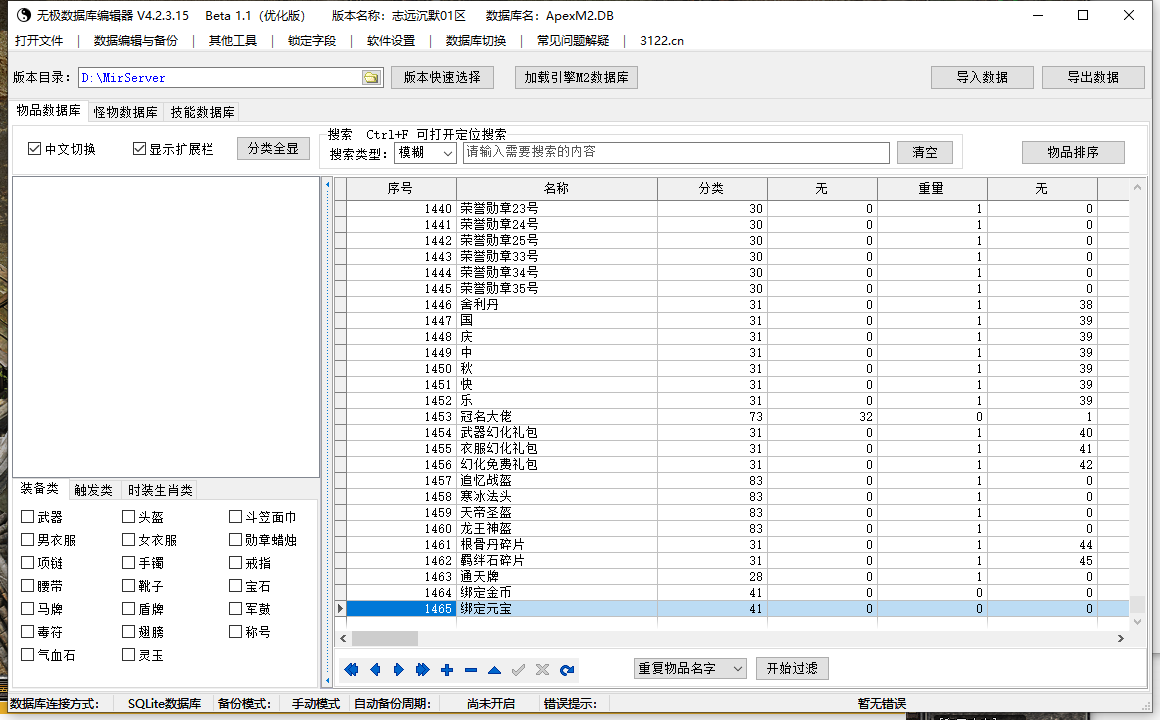Screen dimensions: 1160x720
Task: Delete record with minus icon
Action: 471,670
